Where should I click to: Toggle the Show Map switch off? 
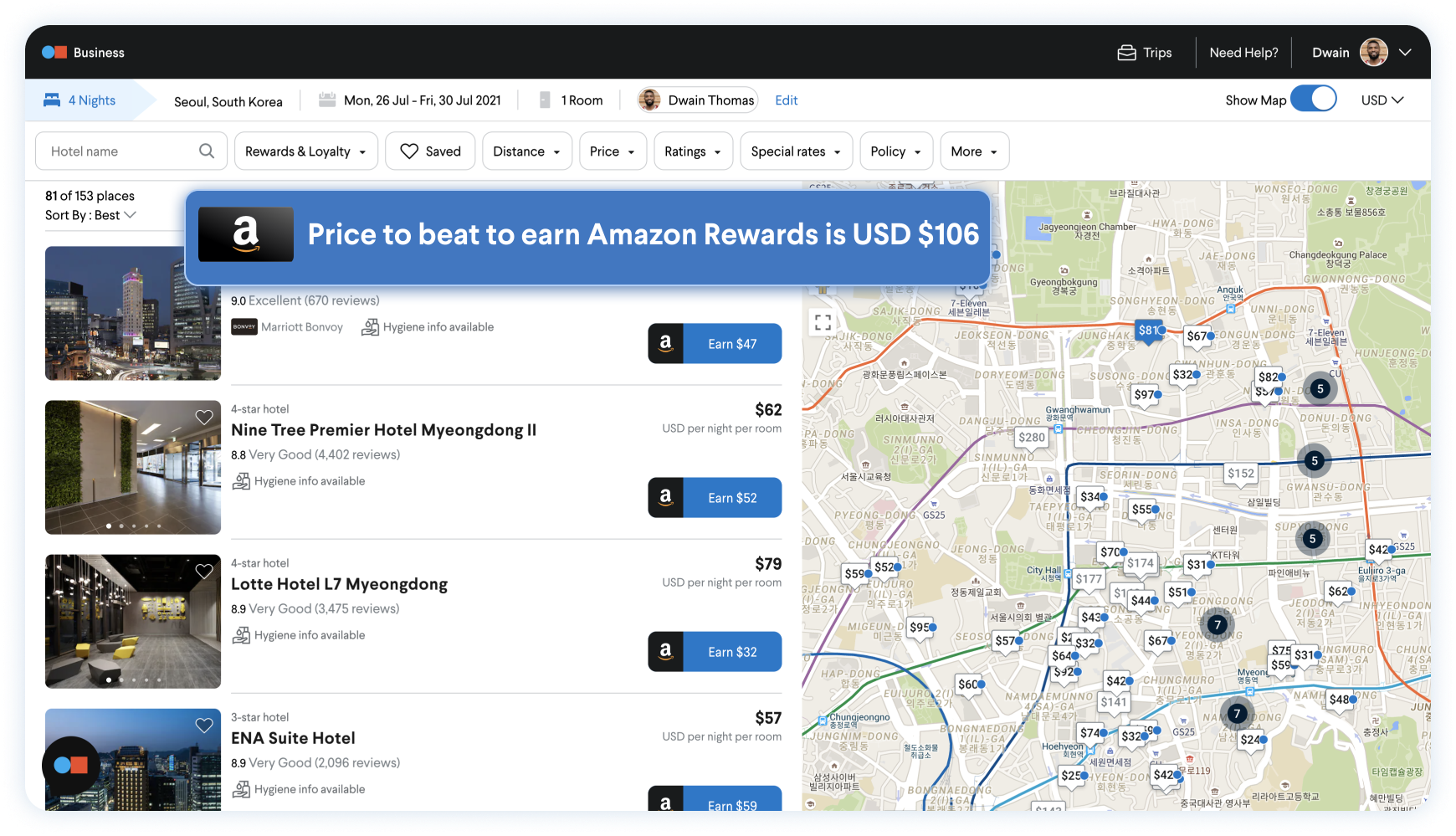coord(1313,99)
